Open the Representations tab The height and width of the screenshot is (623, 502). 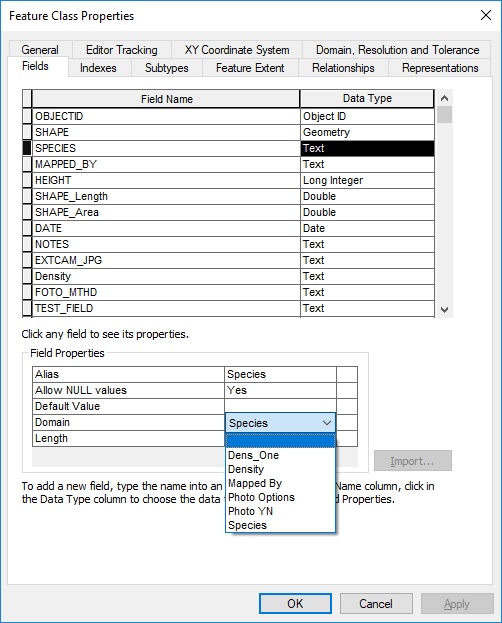(x=440, y=68)
